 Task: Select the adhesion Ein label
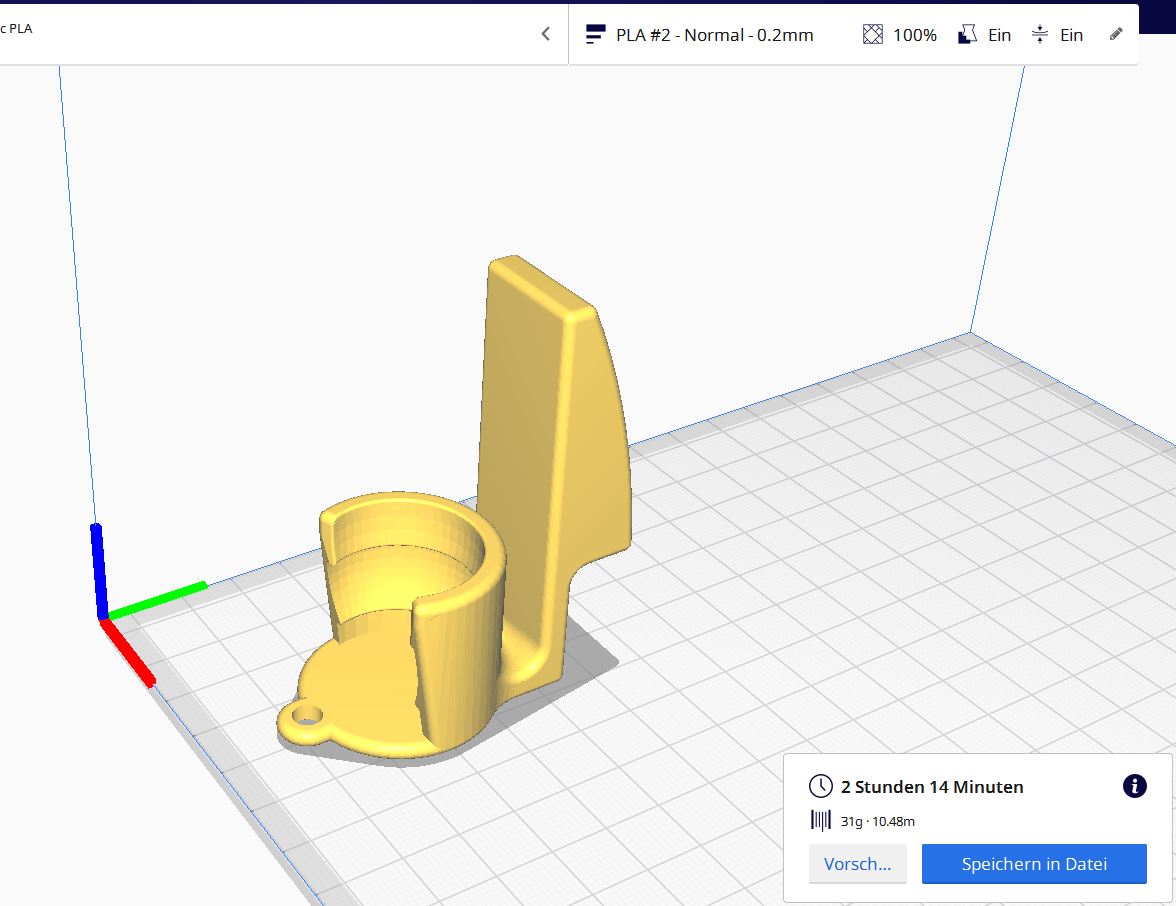pyautogui.click(x=1071, y=34)
